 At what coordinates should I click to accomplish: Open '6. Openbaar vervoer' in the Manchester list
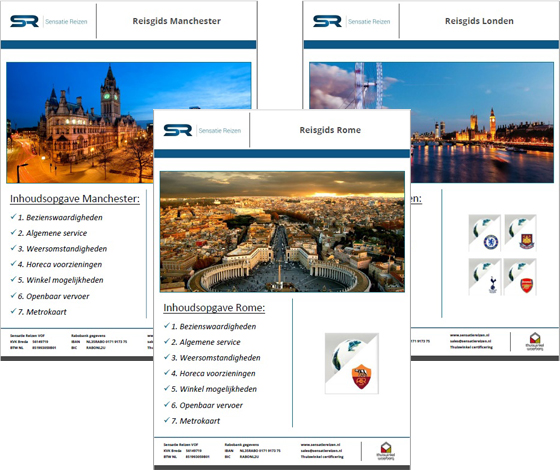[x=54, y=296]
